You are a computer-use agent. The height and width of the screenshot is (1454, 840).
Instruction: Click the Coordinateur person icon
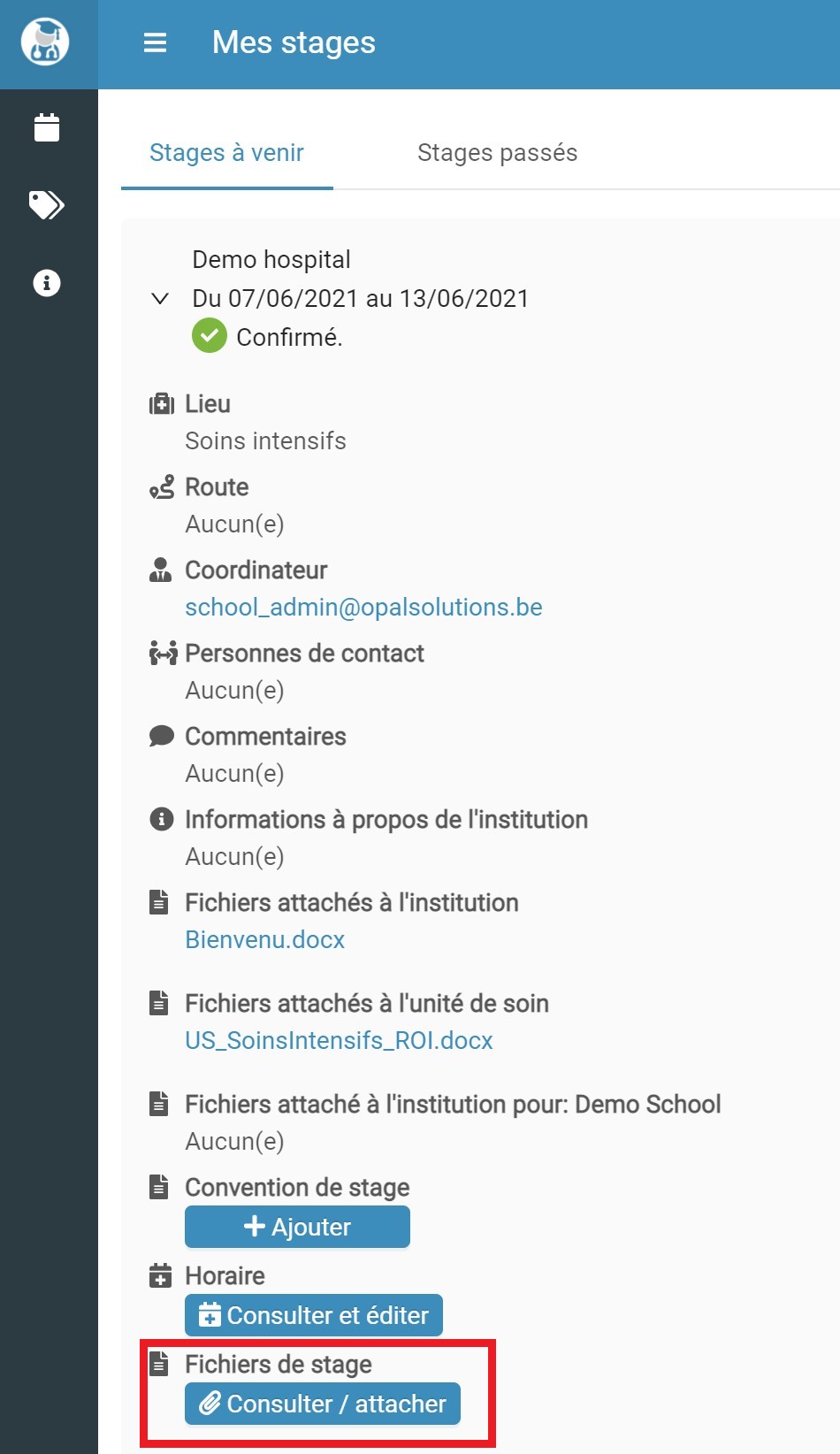[160, 570]
